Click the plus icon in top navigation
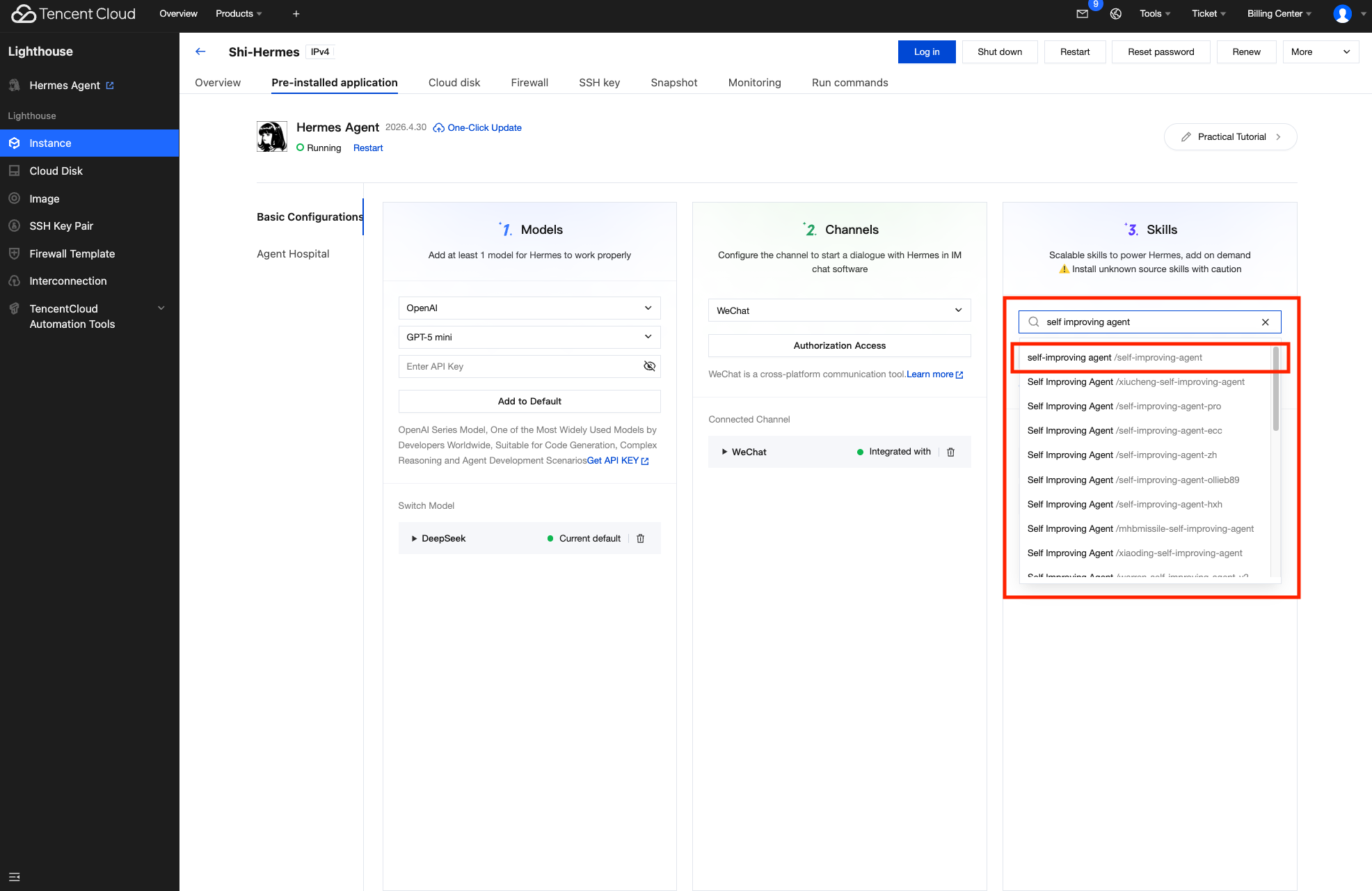This screenshot has width=1372, height=891. pyautogui.click(x=296, y=14)
